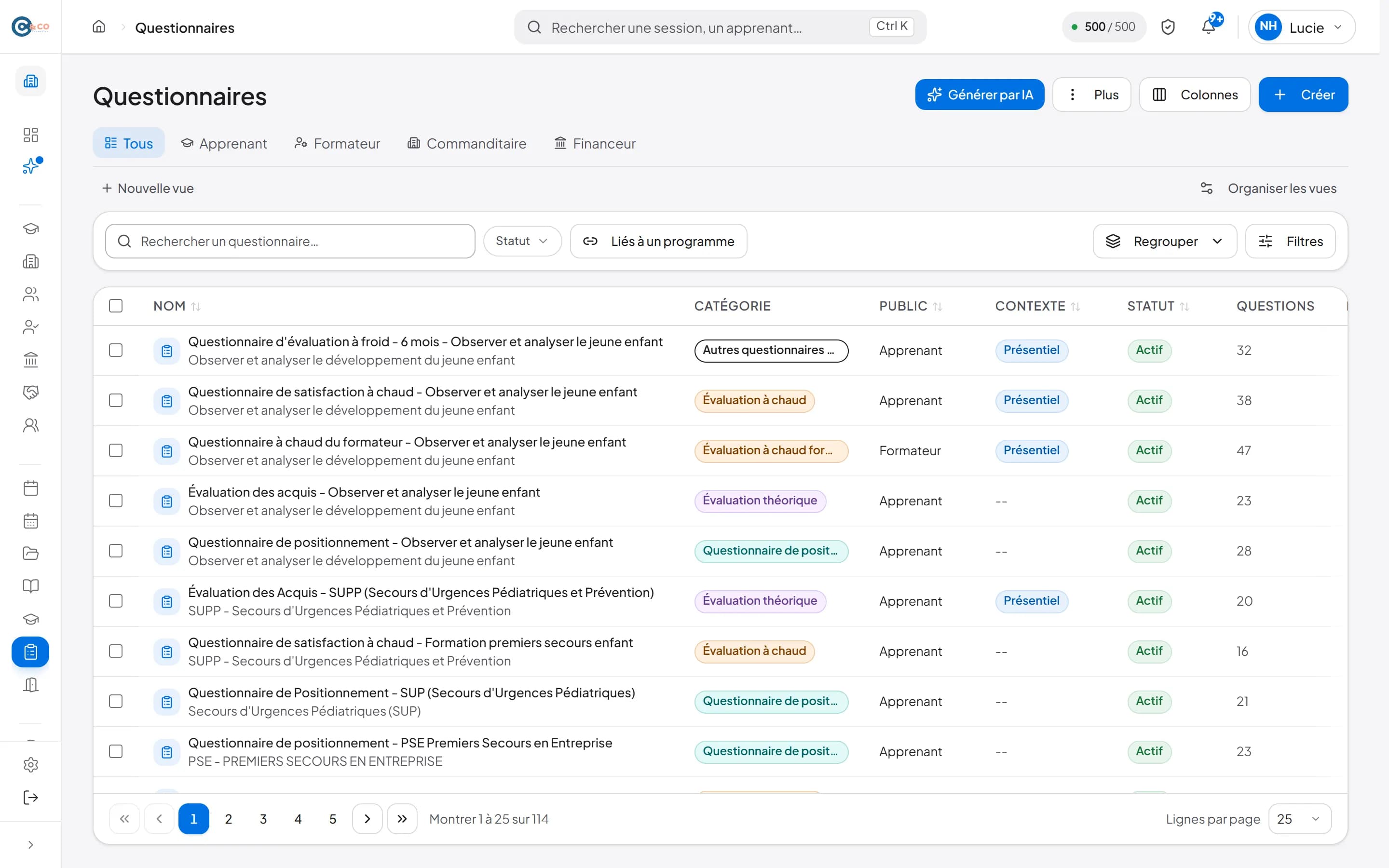Switch to the Tous tab
This screenshot has width=1389, height=868.
click(x=129, y=143)
